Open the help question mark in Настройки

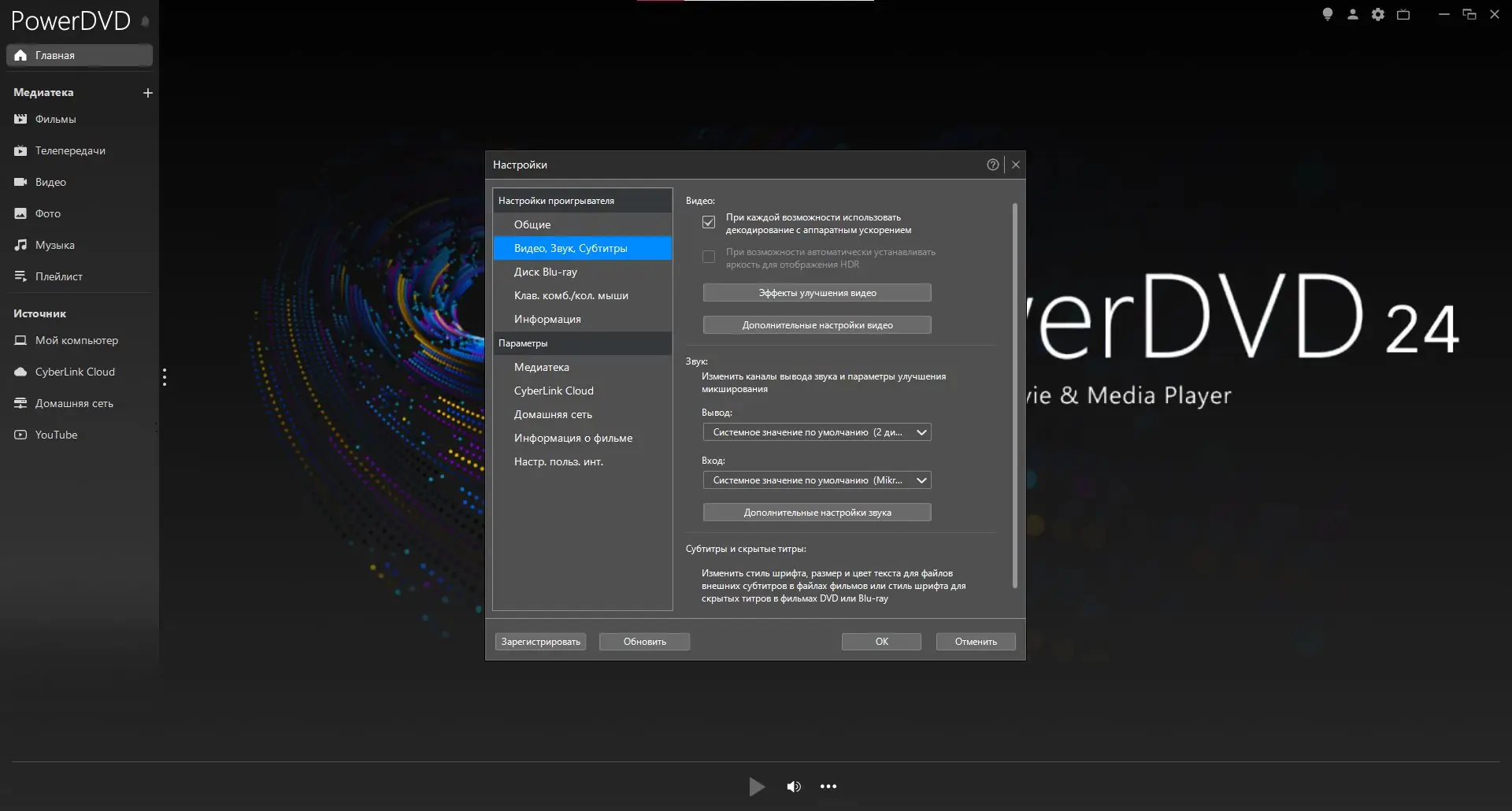click(x=992, y=165)
